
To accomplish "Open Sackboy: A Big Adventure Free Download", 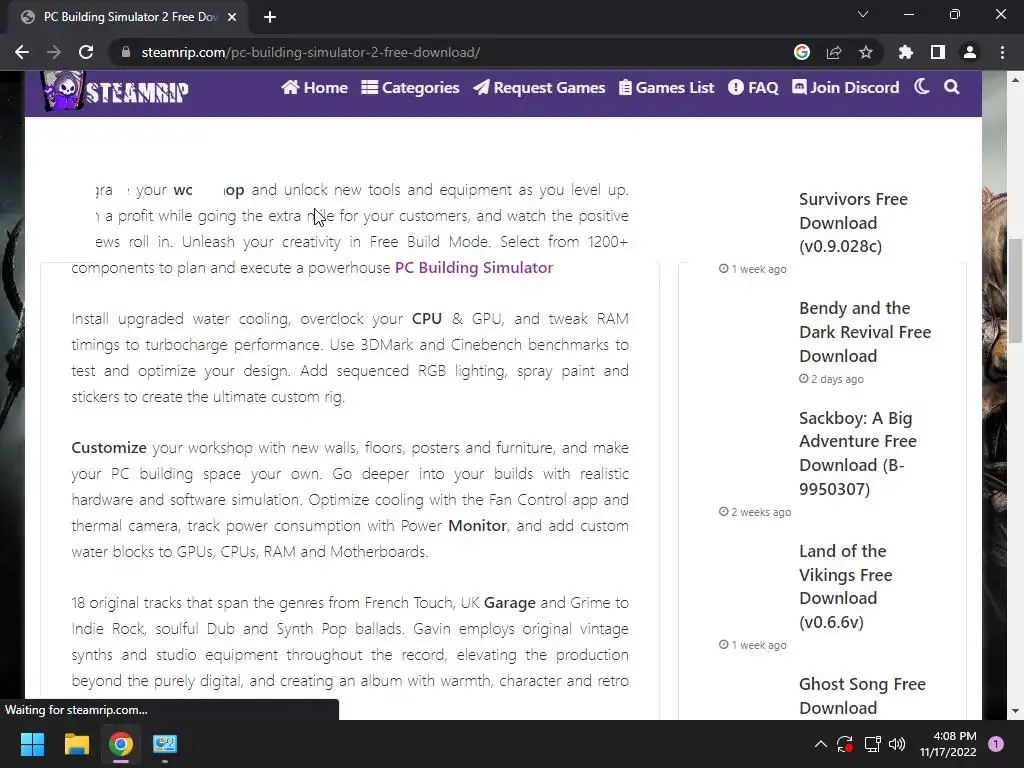I will (857, 453).
